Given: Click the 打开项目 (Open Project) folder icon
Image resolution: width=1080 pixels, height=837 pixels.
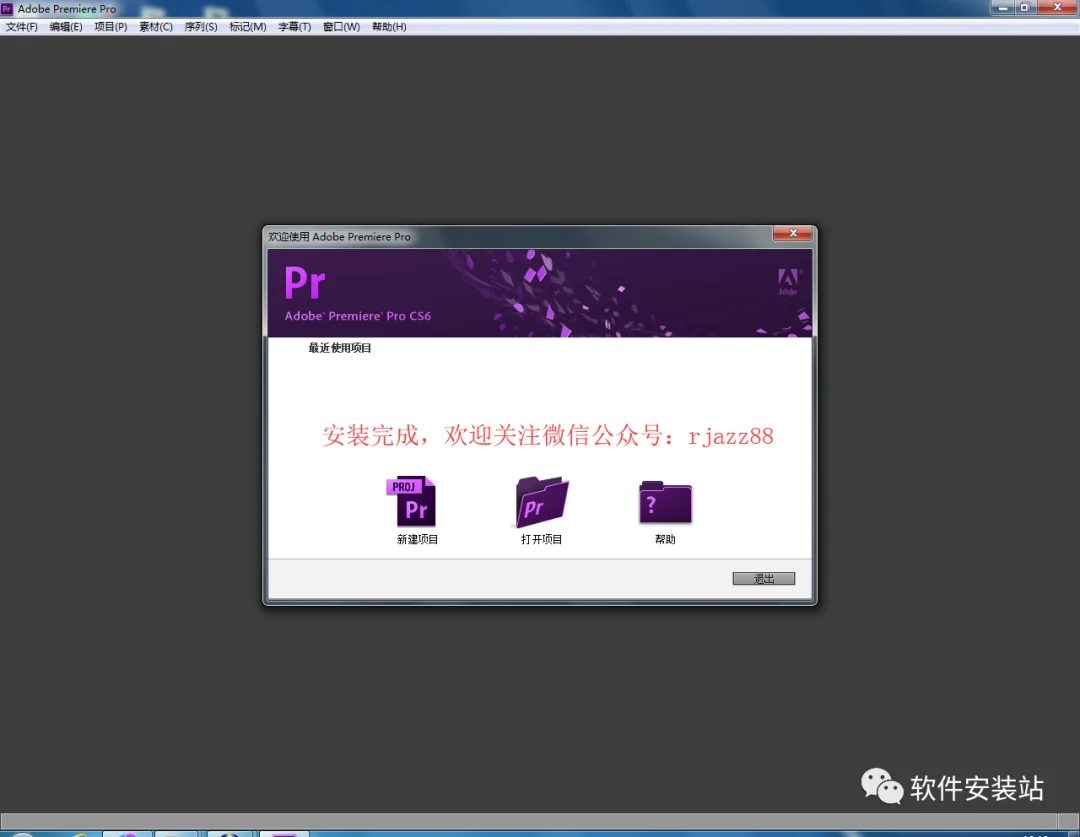Looking at the screenshot, I should point(542,501).
